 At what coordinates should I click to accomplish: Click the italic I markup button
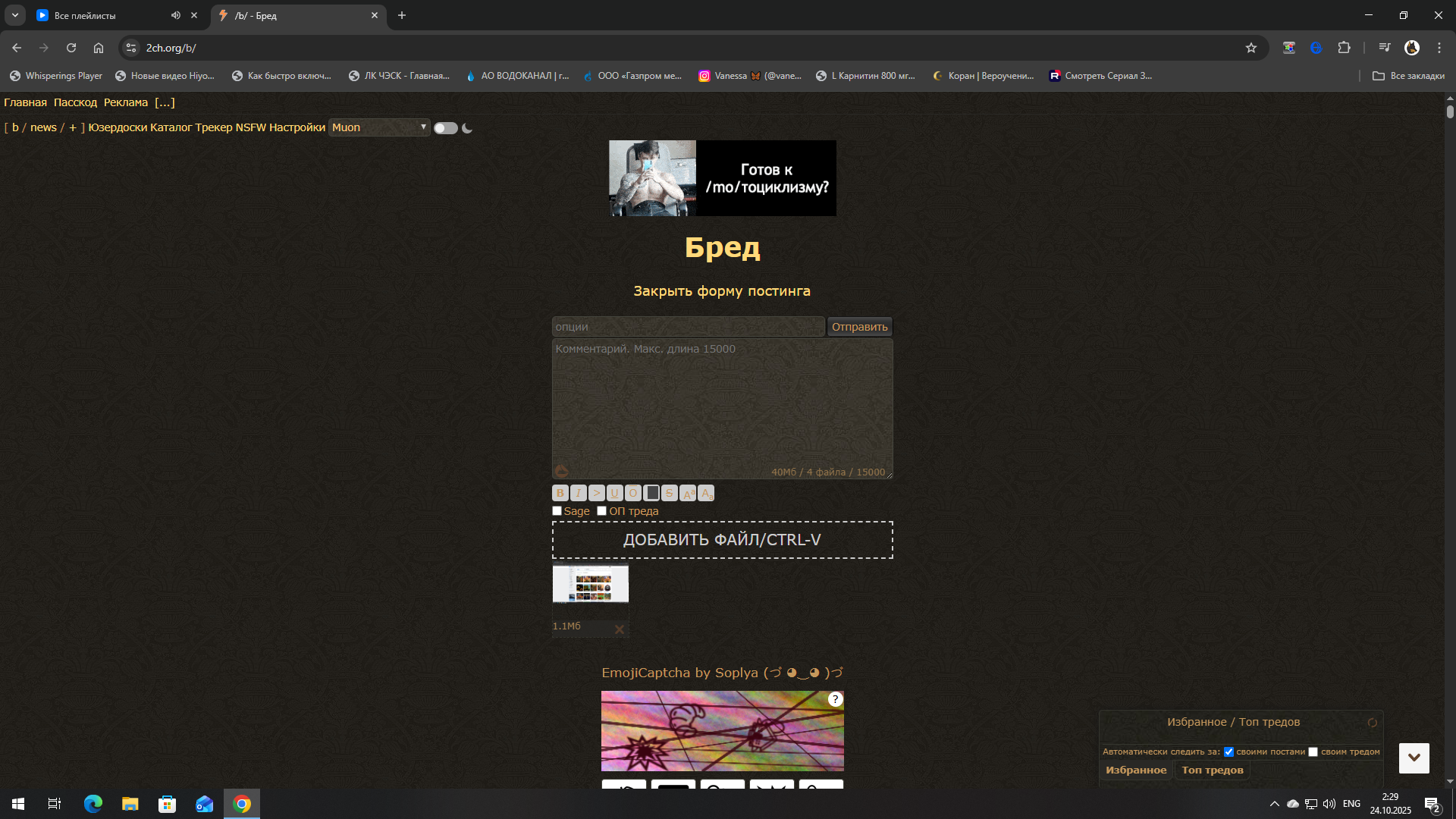(579, 493)
